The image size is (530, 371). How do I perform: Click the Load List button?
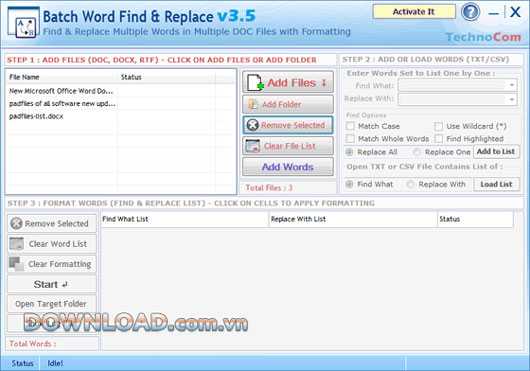pyautogui.click(x=496, y=184)
